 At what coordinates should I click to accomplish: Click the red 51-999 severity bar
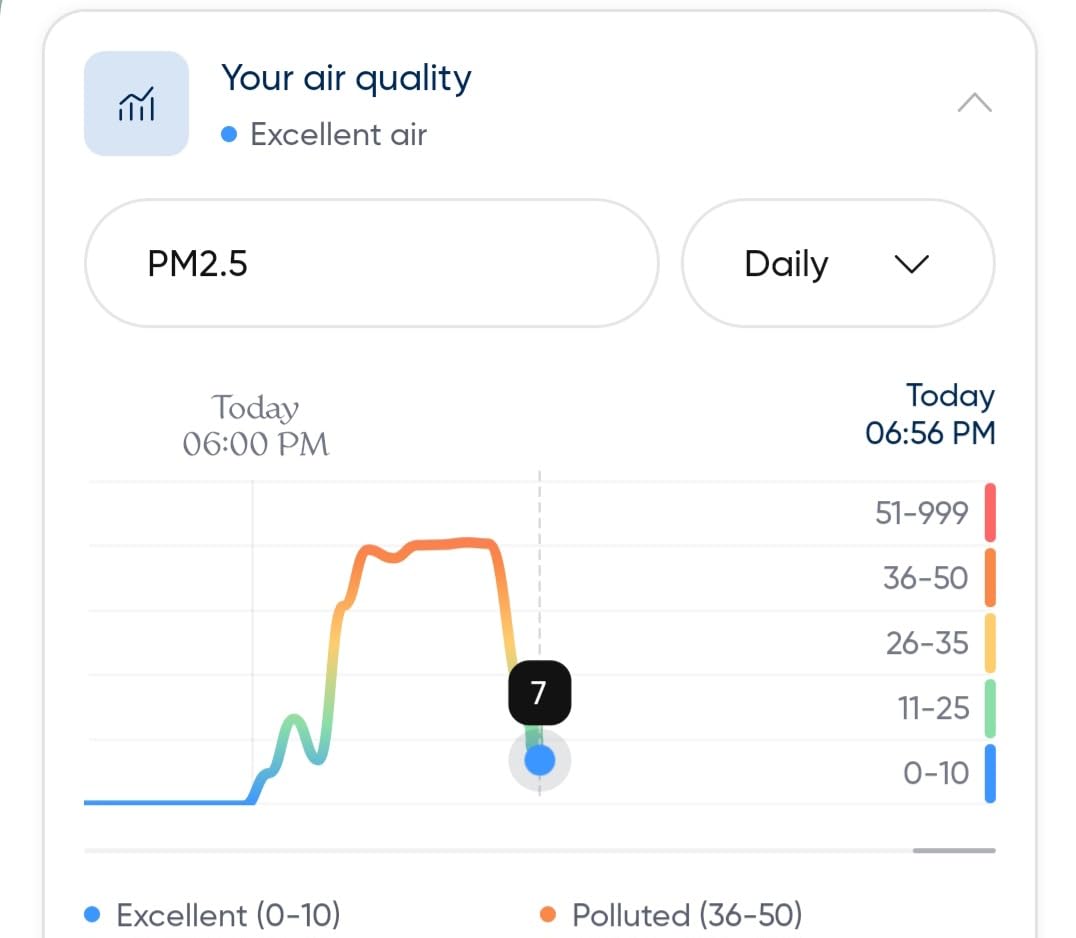988,512
